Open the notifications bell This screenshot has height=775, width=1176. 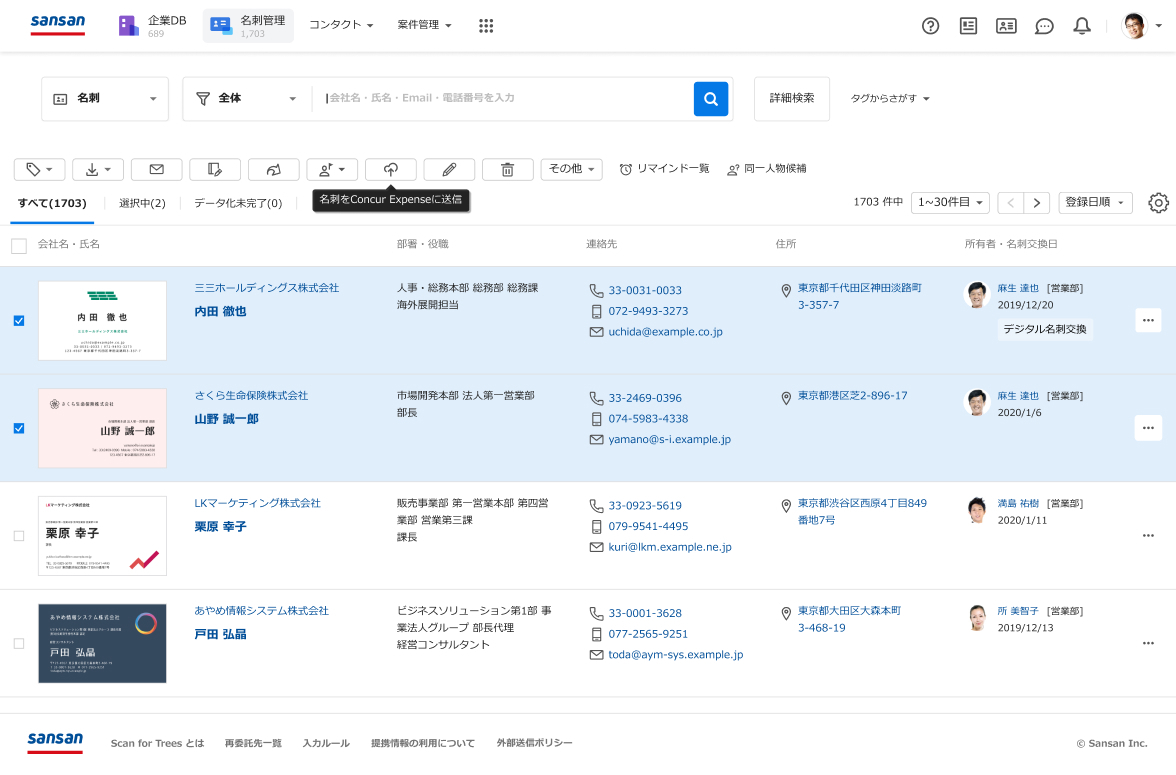click(x=1082, y=26)
